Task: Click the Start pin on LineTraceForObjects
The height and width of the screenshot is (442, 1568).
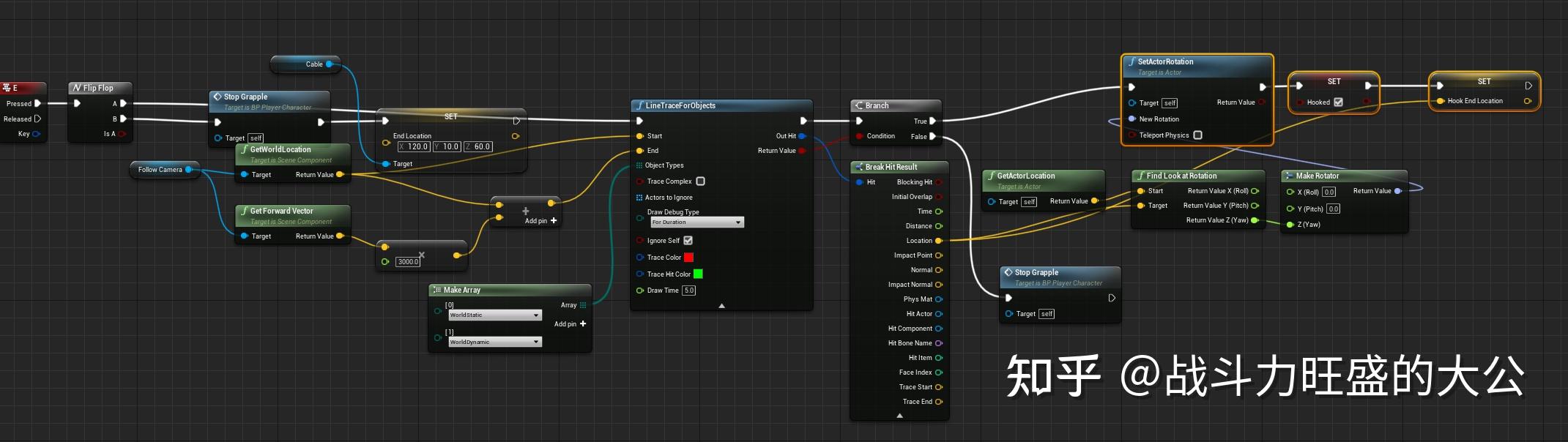Action: tap(640, 136)
